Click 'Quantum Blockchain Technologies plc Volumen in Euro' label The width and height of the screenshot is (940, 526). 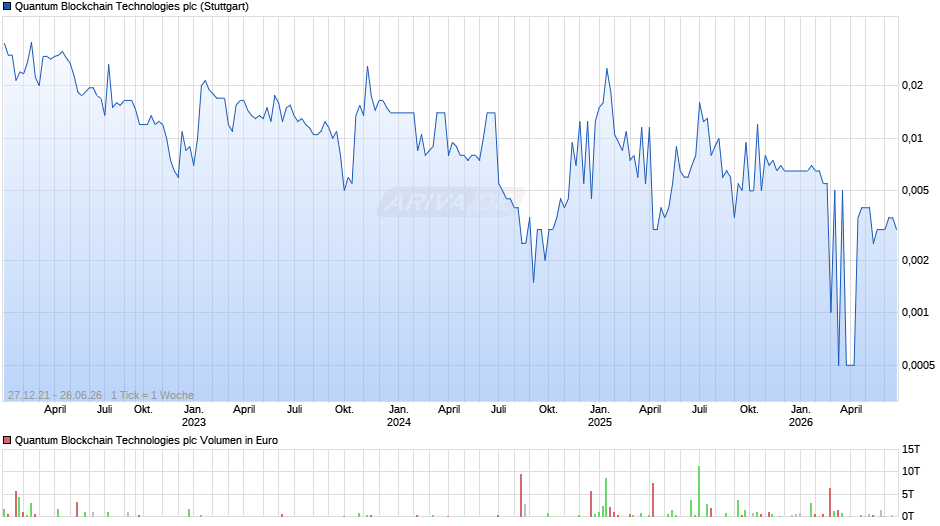pos(146,440)
